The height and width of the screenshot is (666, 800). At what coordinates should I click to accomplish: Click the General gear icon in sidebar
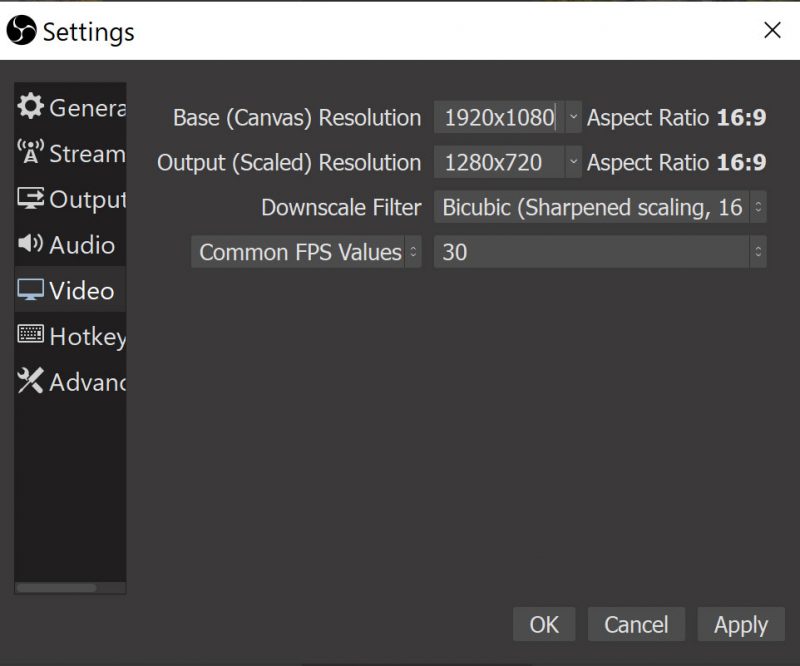[31, 106]
